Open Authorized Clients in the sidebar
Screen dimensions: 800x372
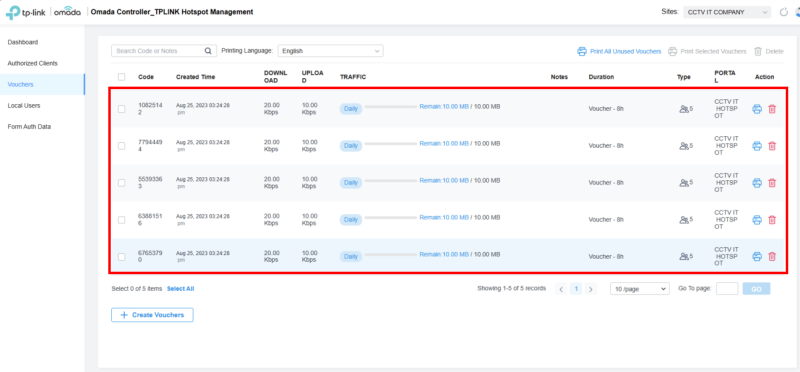[33, 63]
